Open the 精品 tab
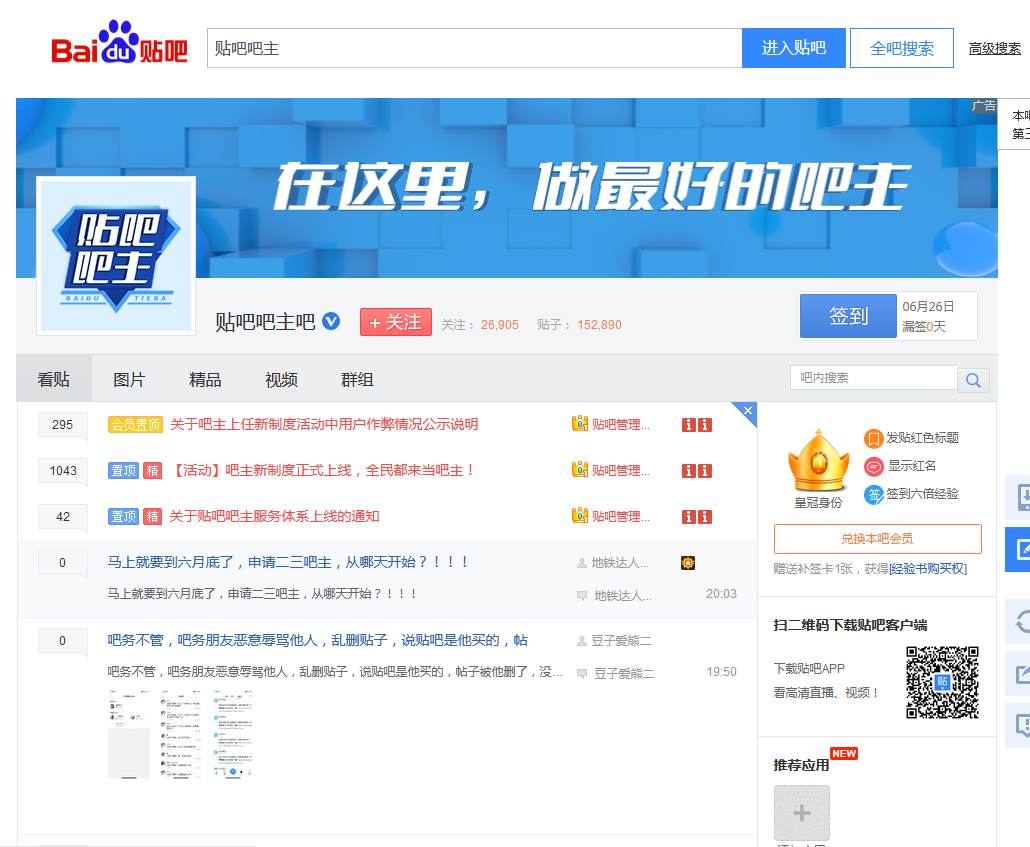Image resolution: width=1030 pixels, height=847 pixels. coord(205,380)
